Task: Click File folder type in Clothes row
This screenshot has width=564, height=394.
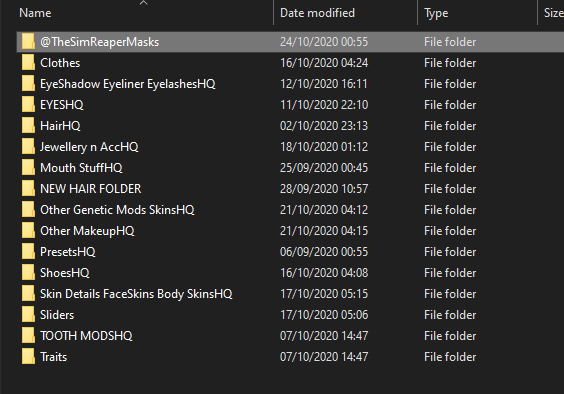Action: (x=450, y=63)
